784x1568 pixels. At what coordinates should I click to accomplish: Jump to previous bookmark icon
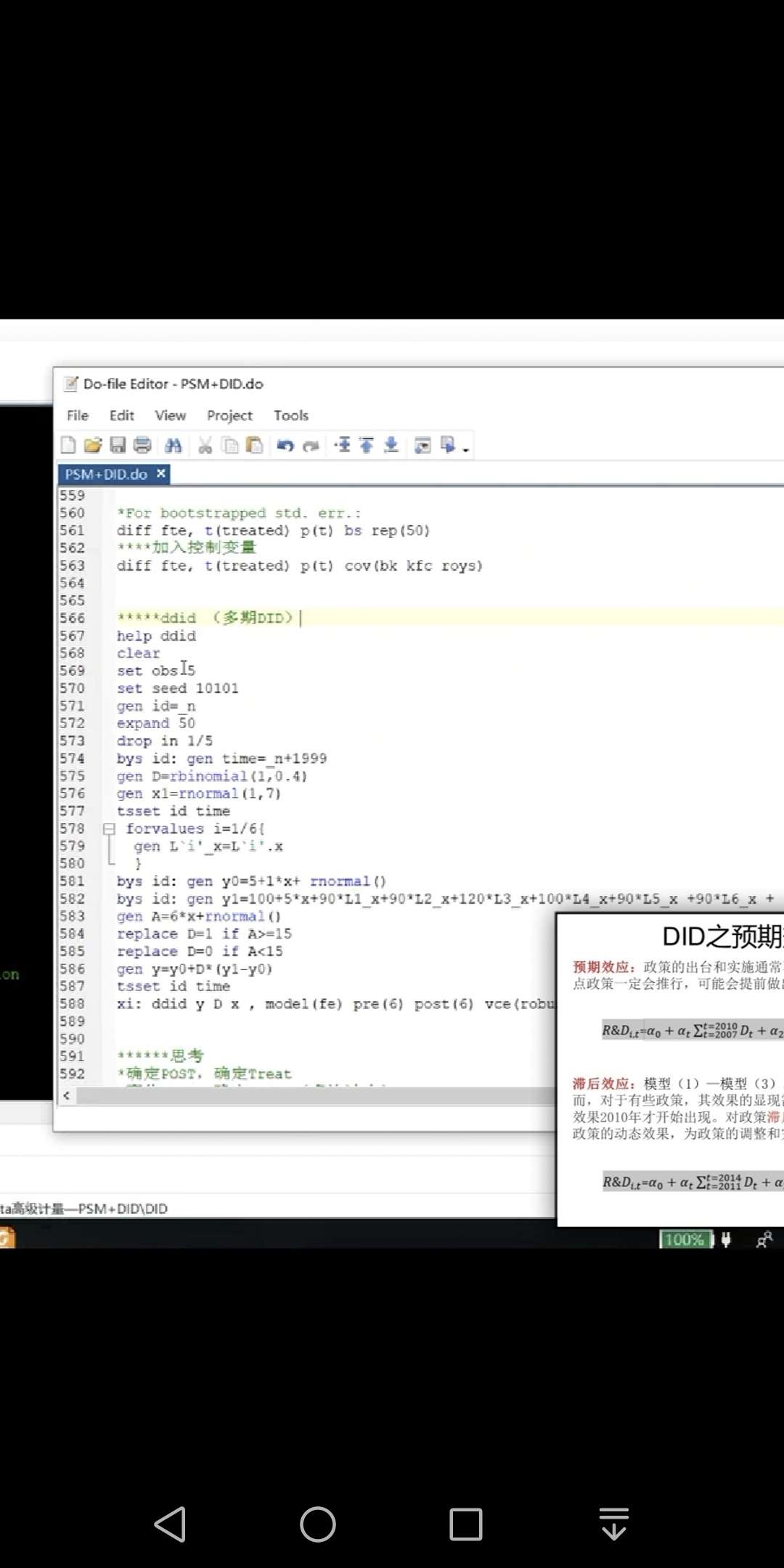click(367, 445)
